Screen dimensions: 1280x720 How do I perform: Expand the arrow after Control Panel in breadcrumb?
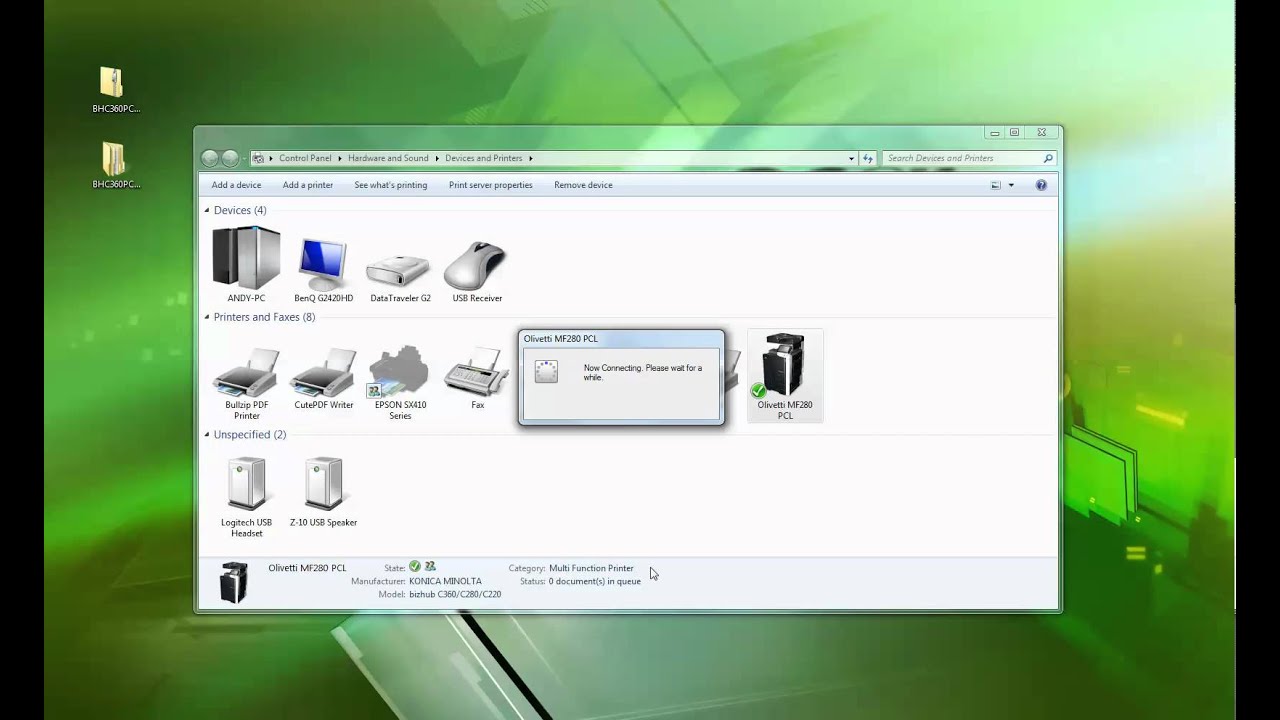pos(339,158)
